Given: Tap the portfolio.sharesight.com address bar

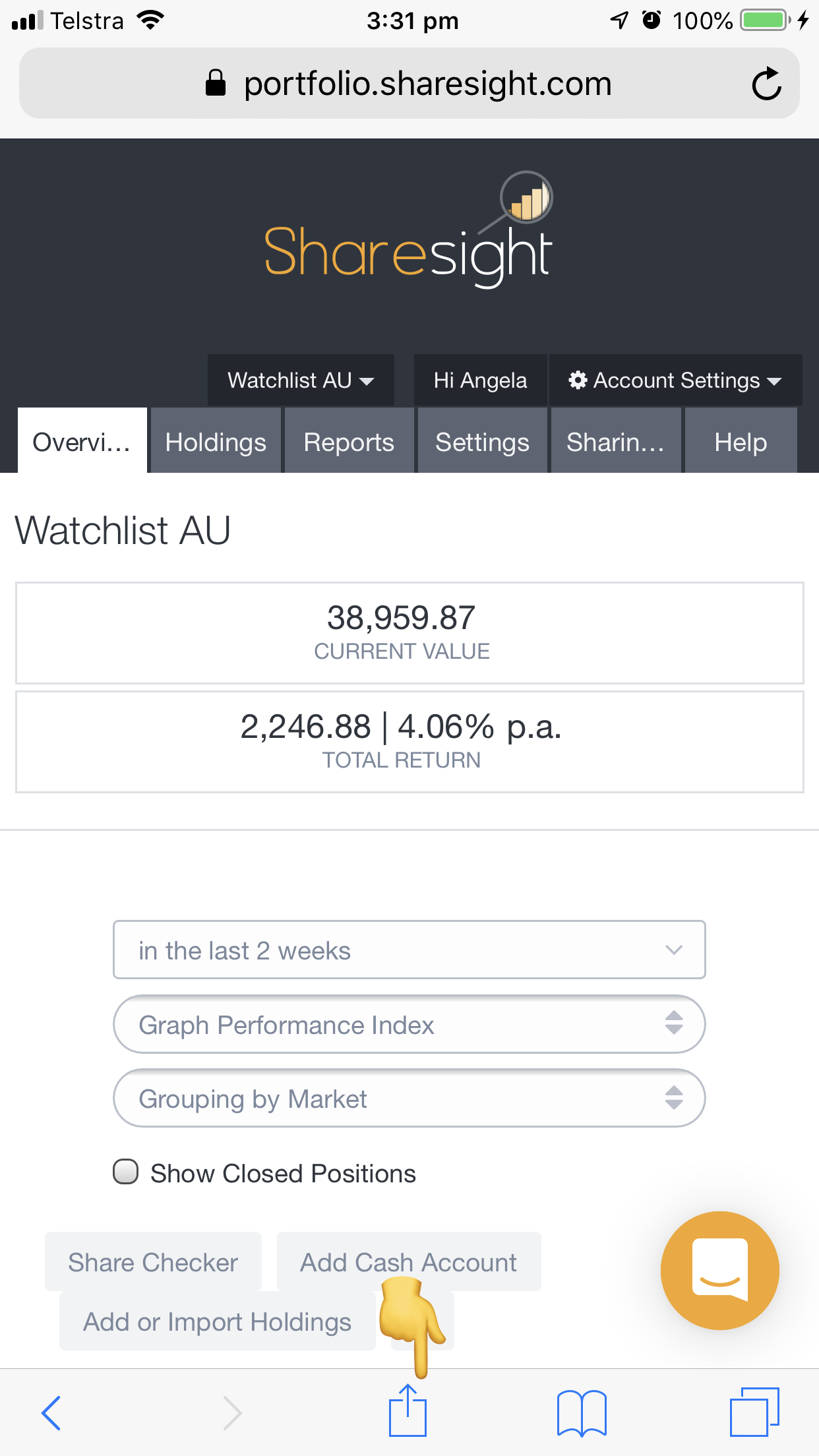Looking at the screenshot, I should pyautogui.click(x=409, y=84).
